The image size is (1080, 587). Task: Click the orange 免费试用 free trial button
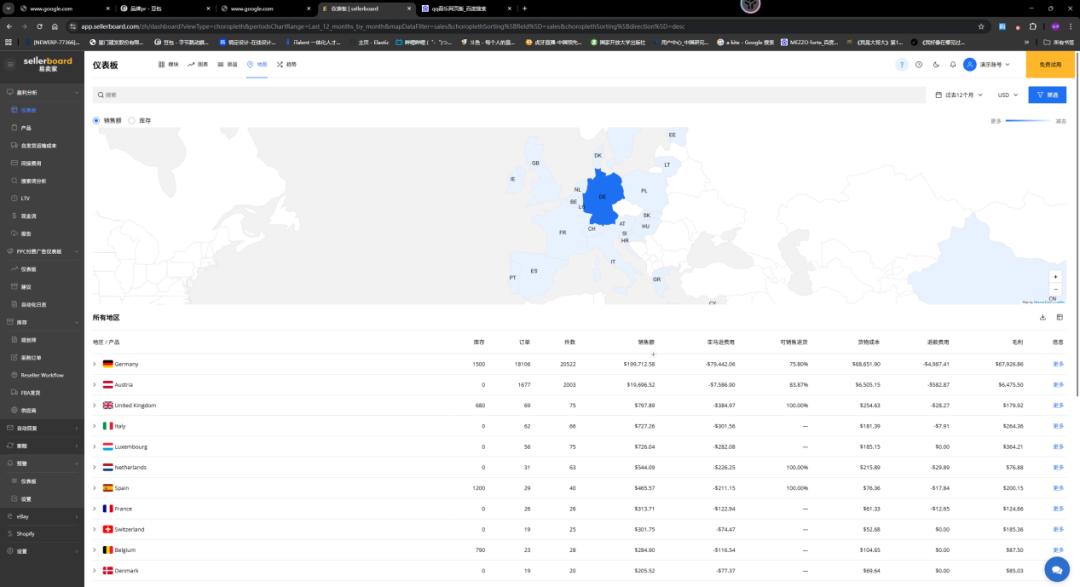(x=1050, y=65)
